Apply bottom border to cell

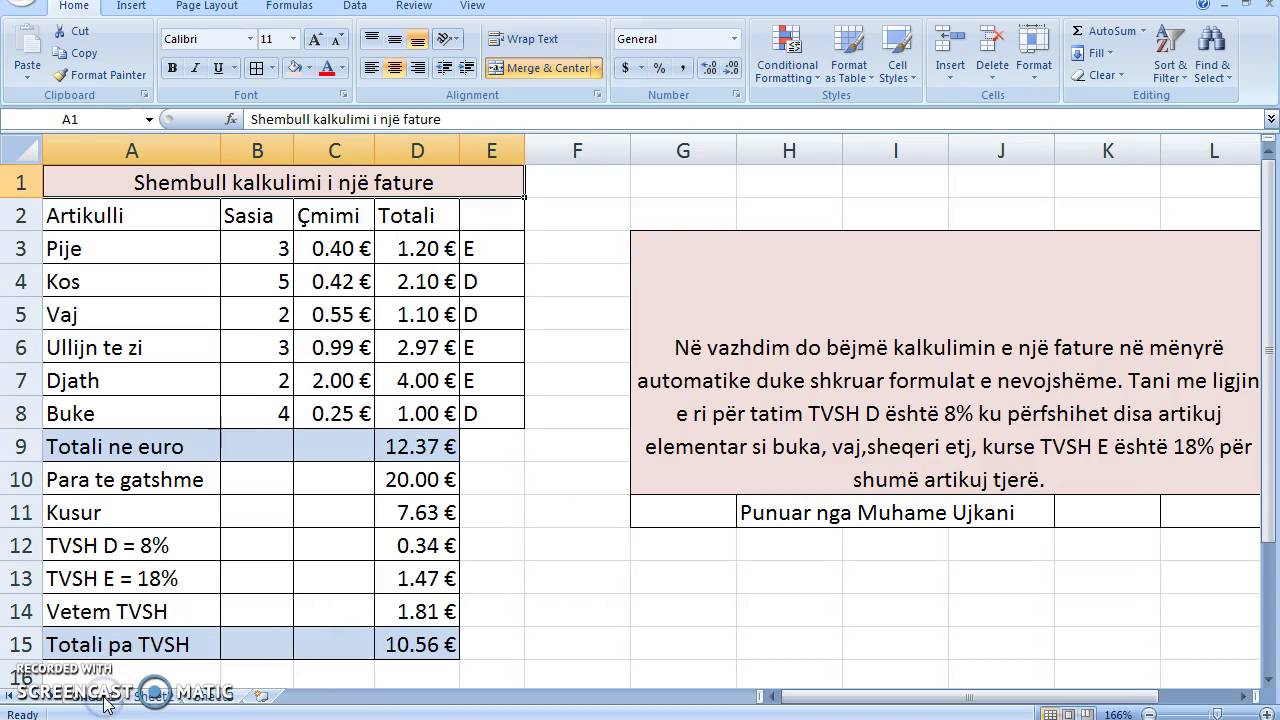coord(256,68)
